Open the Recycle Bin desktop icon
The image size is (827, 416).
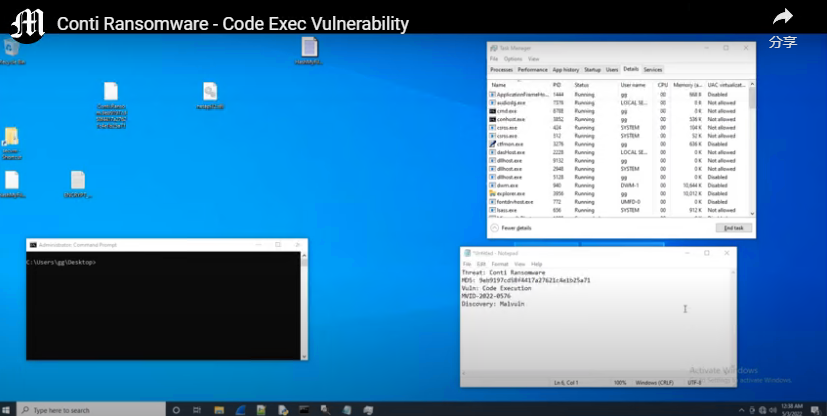(x=12, y=51)
